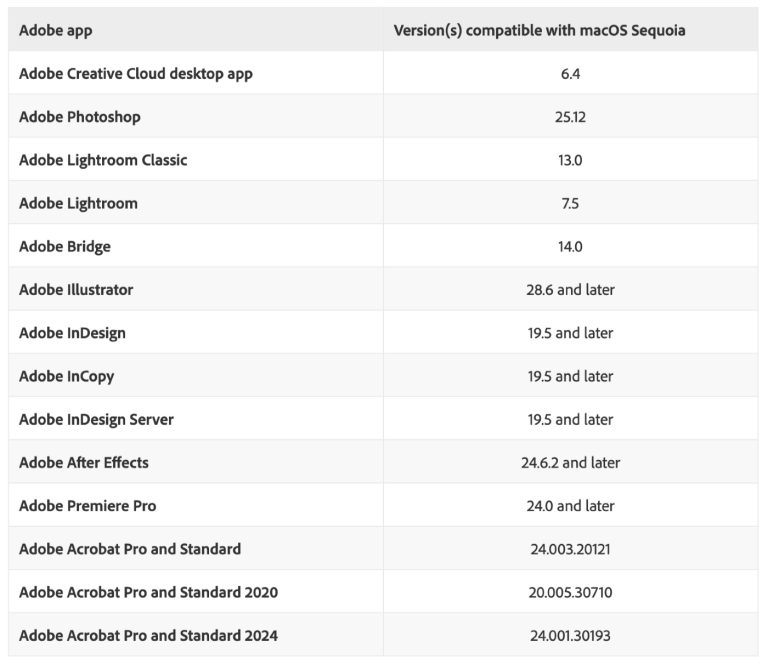Click the Adobe InCopy table cell

click(67, 376)
